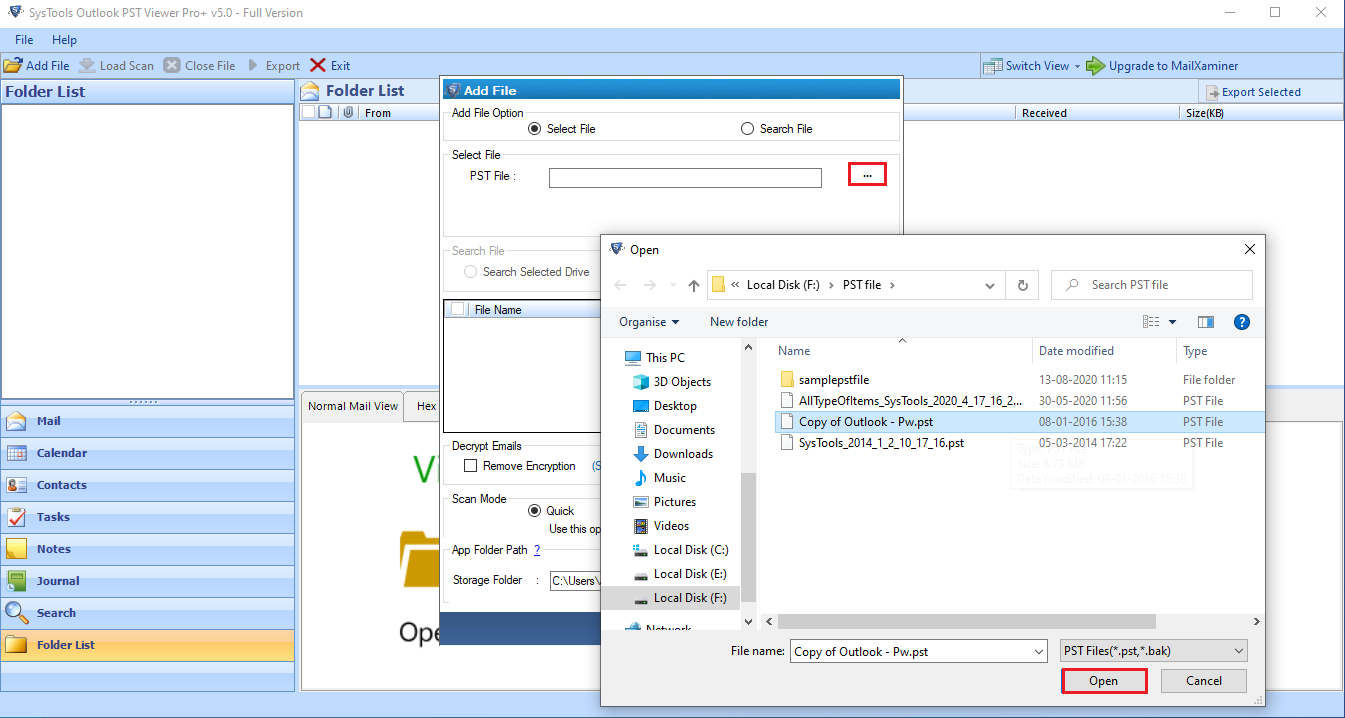The width and height of the screenshot is (1345, 718).
Task: Open Calendar in left navigation pane
Action: coord(147,453)
